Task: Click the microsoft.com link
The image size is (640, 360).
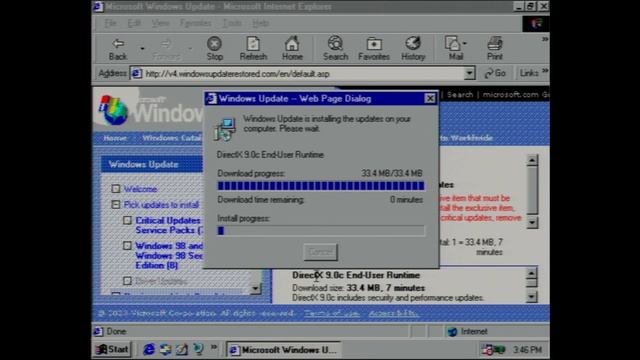Action: click(510, 95)
